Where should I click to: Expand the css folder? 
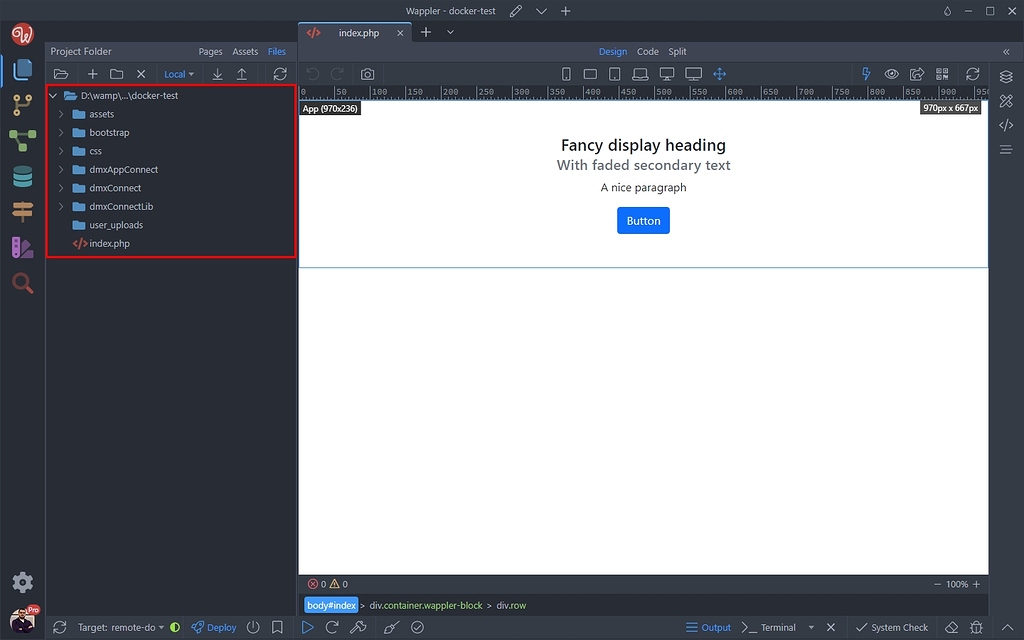61,151
